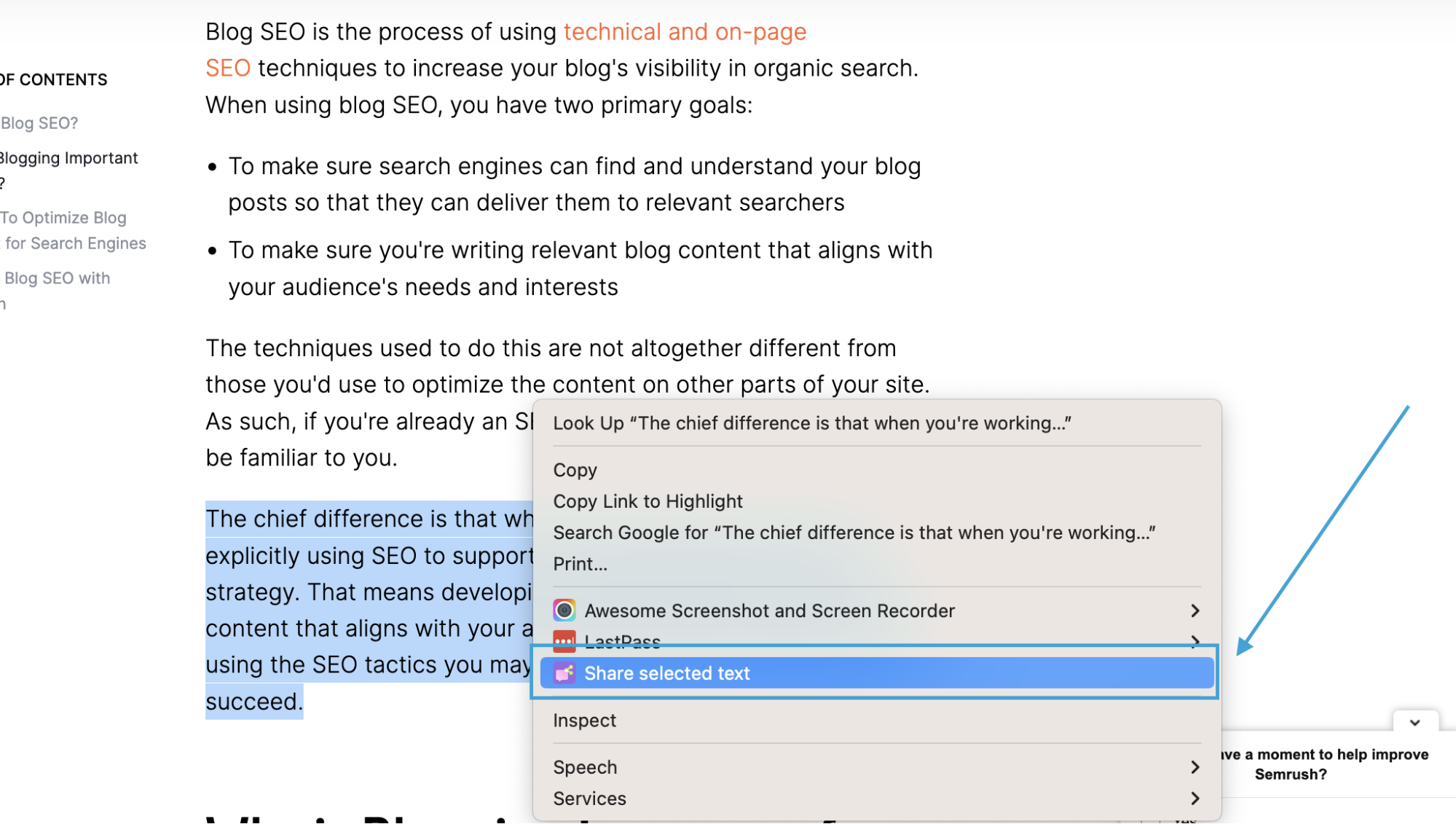
Task: Expand the Speech submenu
Action: [1195, 766]
